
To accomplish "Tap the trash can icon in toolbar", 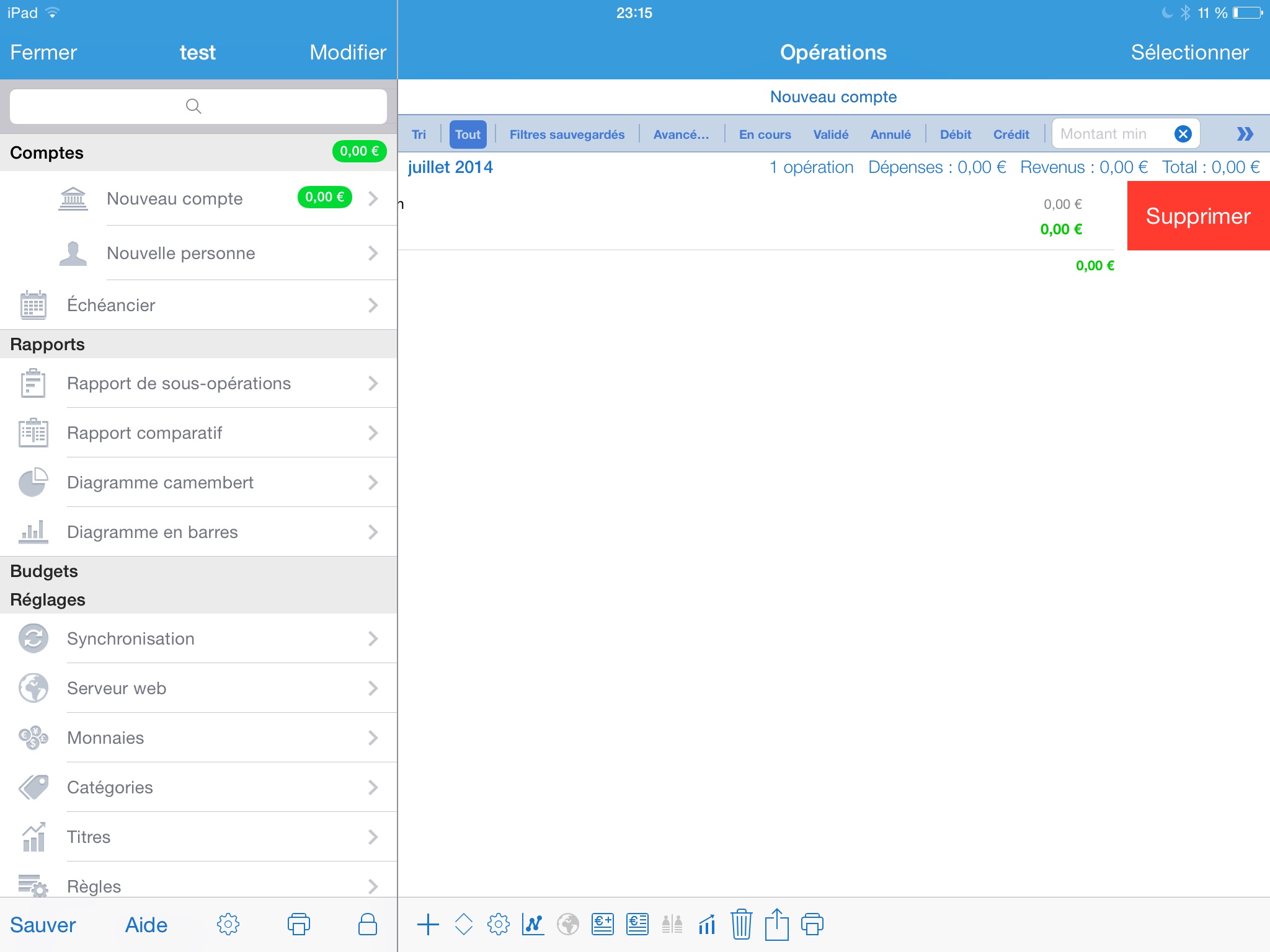I will tap(741, 924).
